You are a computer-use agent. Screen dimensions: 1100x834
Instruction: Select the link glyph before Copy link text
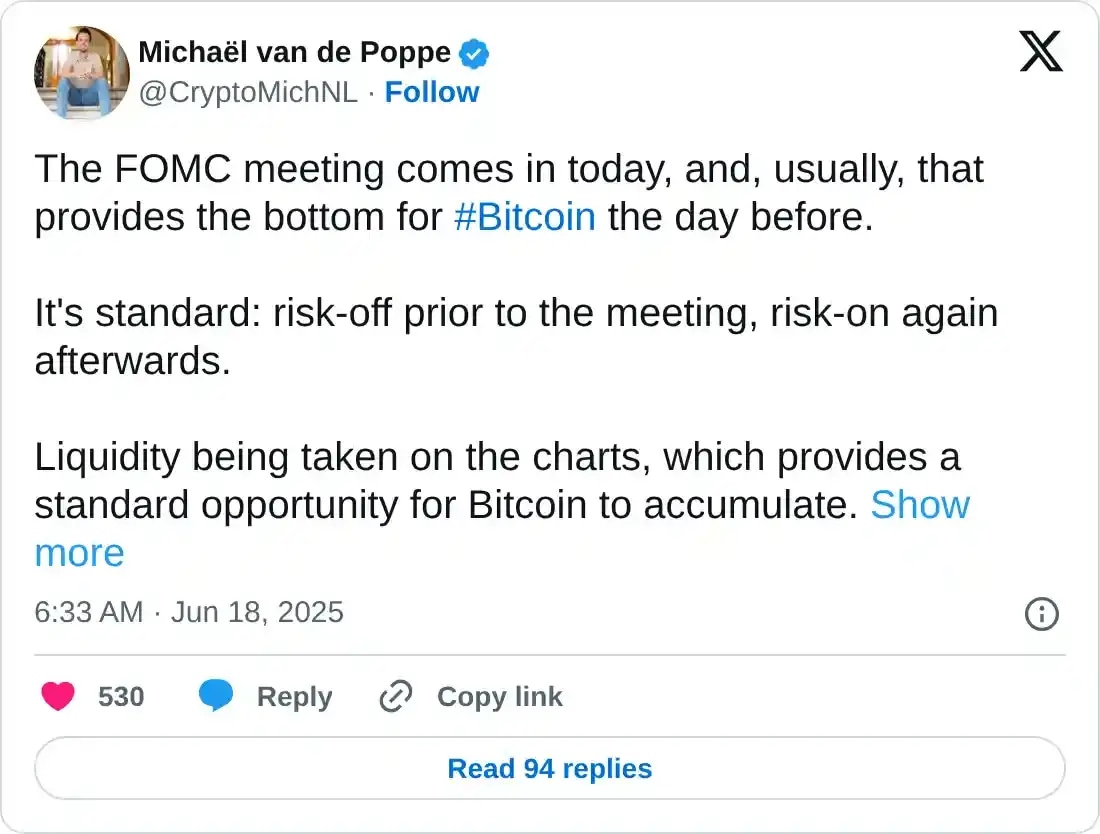coord(394,696)
